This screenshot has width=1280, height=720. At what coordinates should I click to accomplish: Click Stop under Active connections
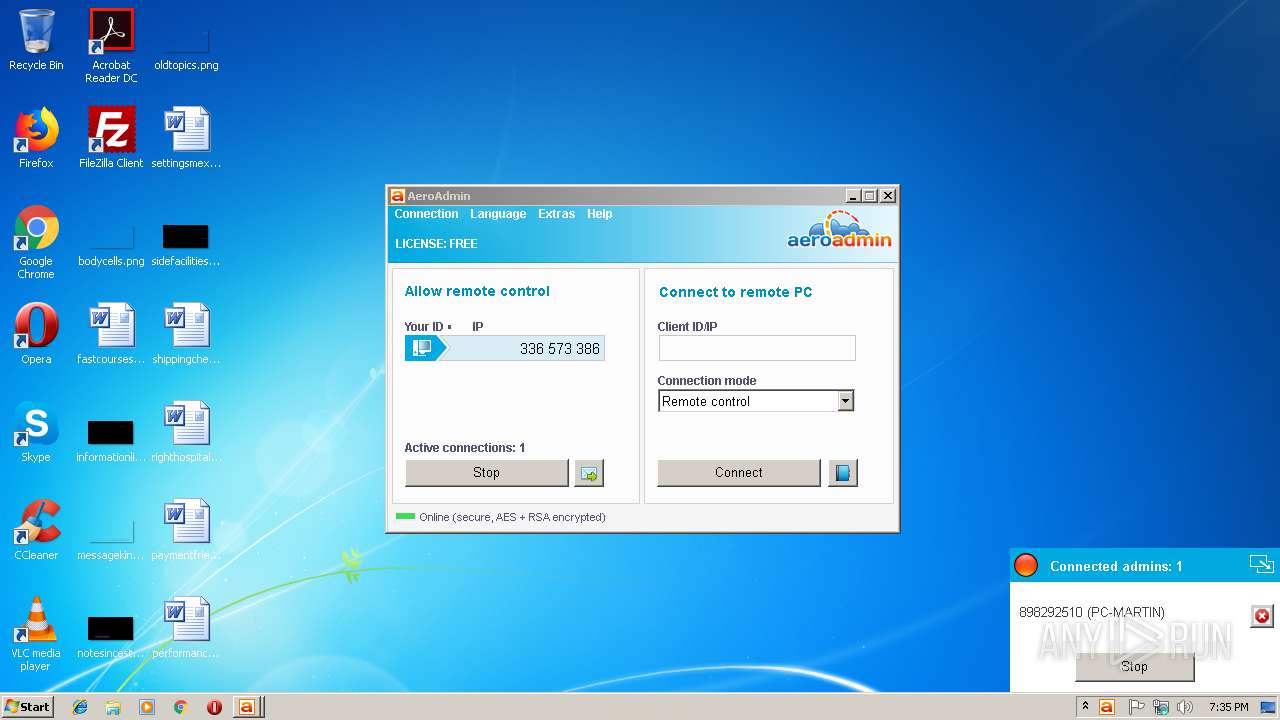486,473
